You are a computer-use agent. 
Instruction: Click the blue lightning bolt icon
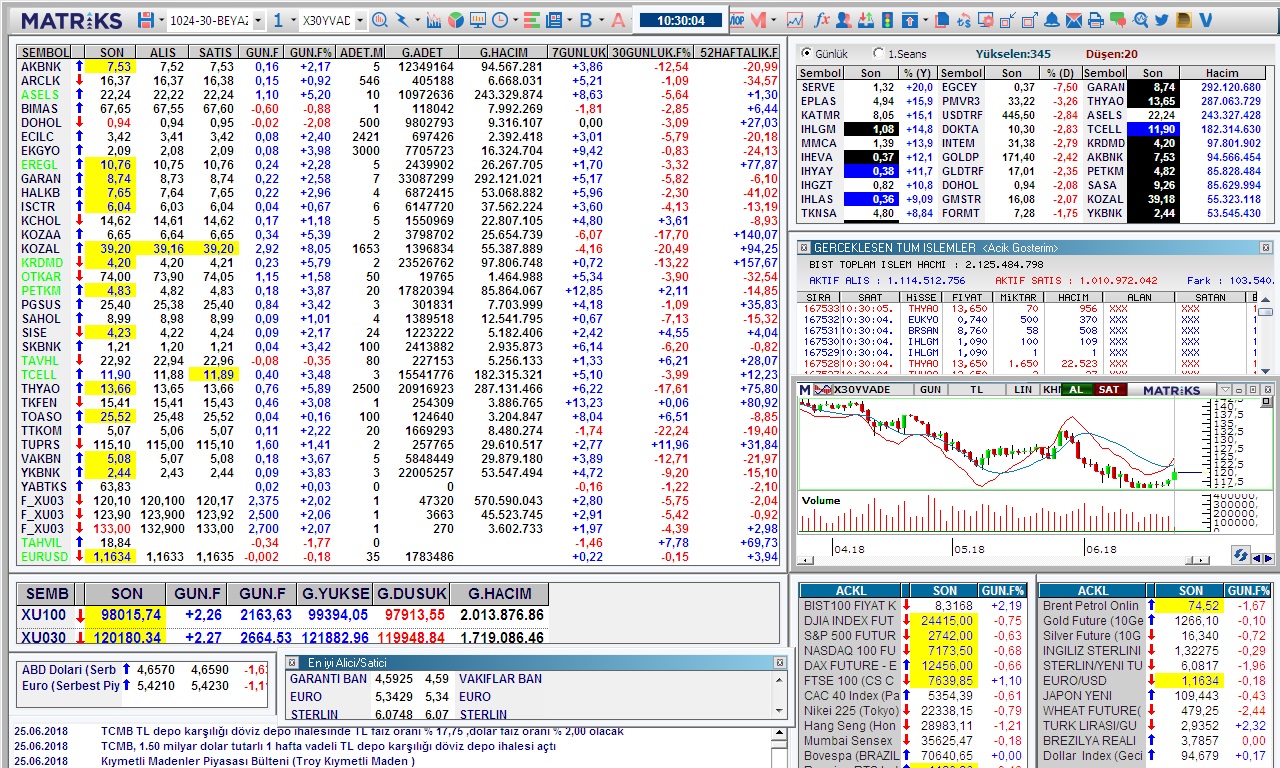pyautogui.click(x=402, y=20)
